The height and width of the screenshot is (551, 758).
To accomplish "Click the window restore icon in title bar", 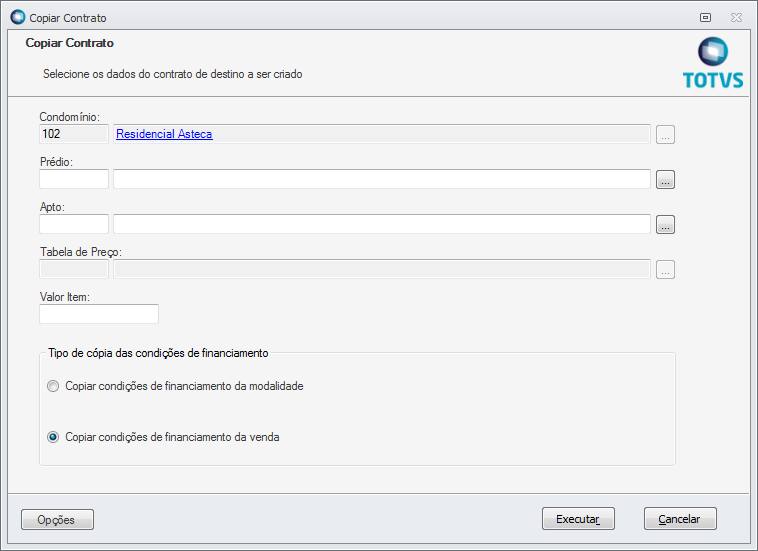I will point(705,17).
